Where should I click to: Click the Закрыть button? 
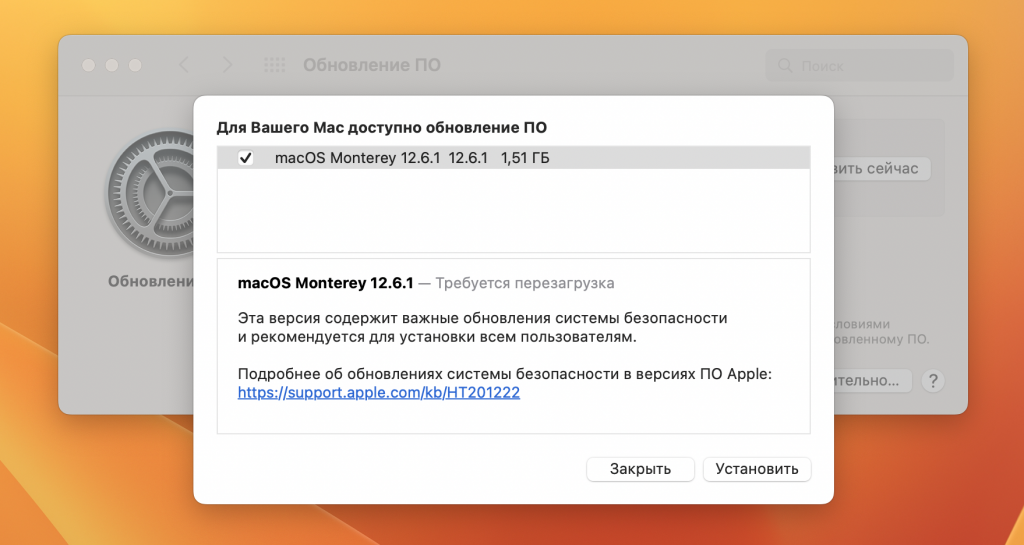tap(640, 469)
